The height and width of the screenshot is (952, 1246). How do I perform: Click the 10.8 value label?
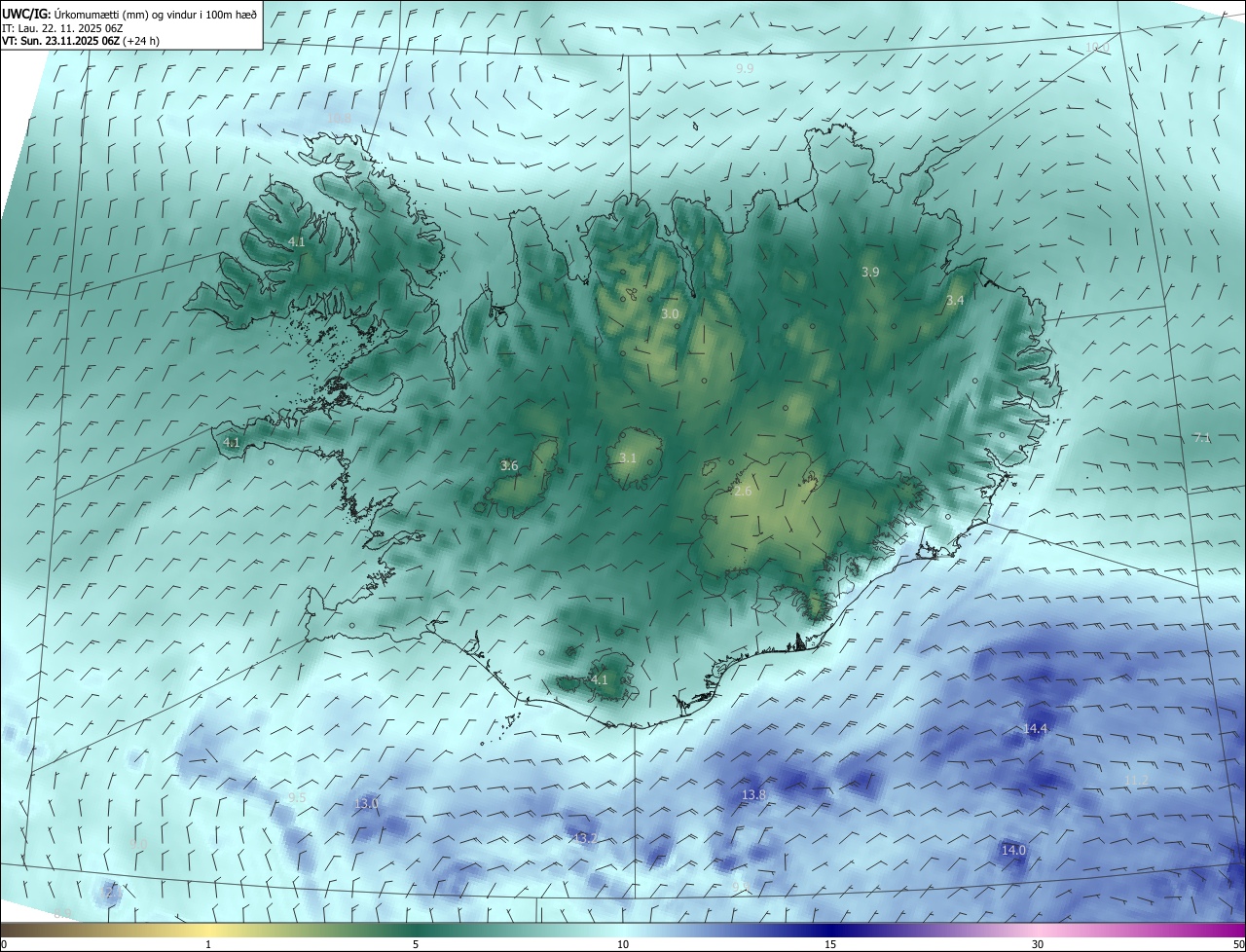pos(339,118)
